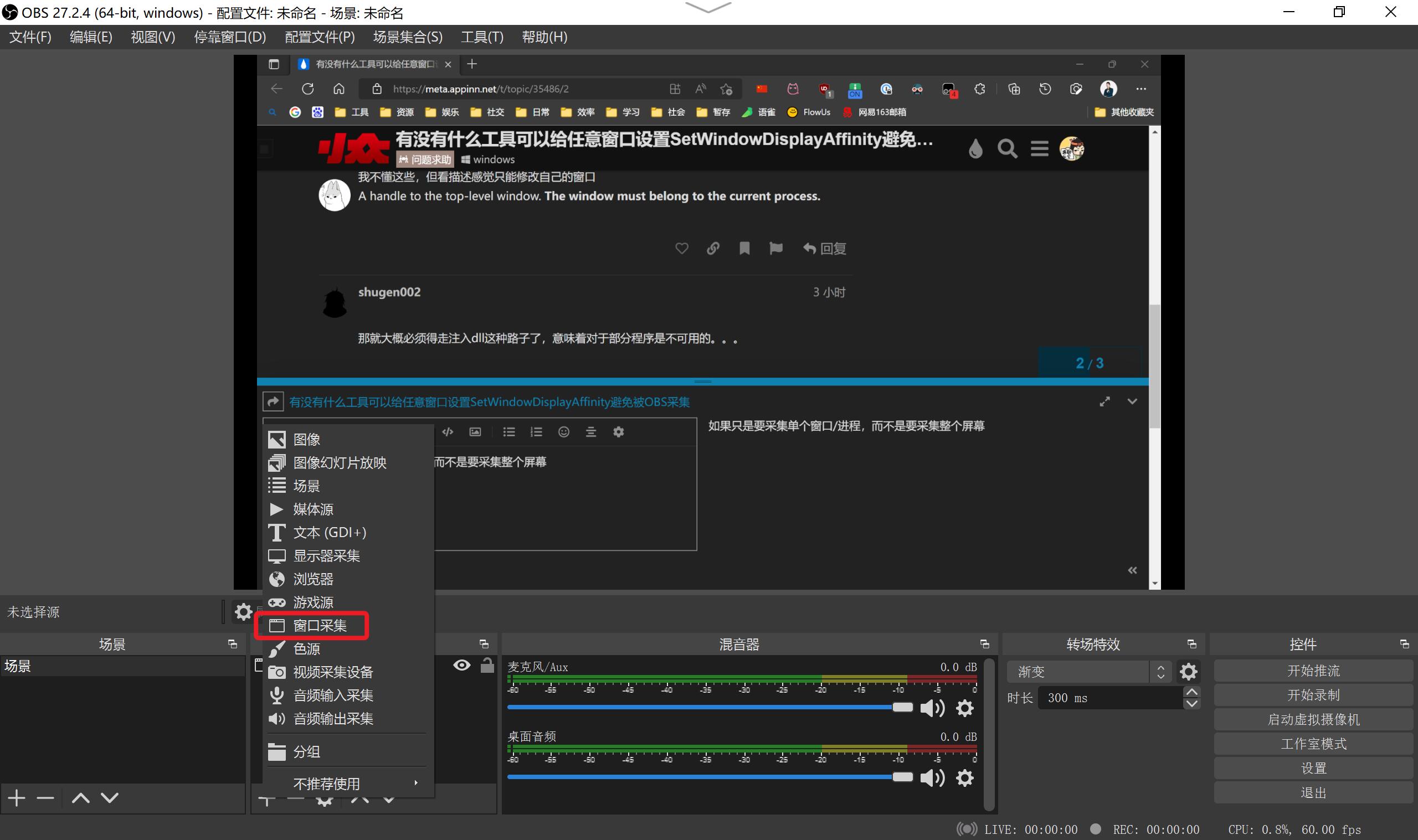This screenshot has width=1418, height=840.
Task: Open source properties gear beside 未选择源
Action: pyautogui.click(x=243, y=612)
